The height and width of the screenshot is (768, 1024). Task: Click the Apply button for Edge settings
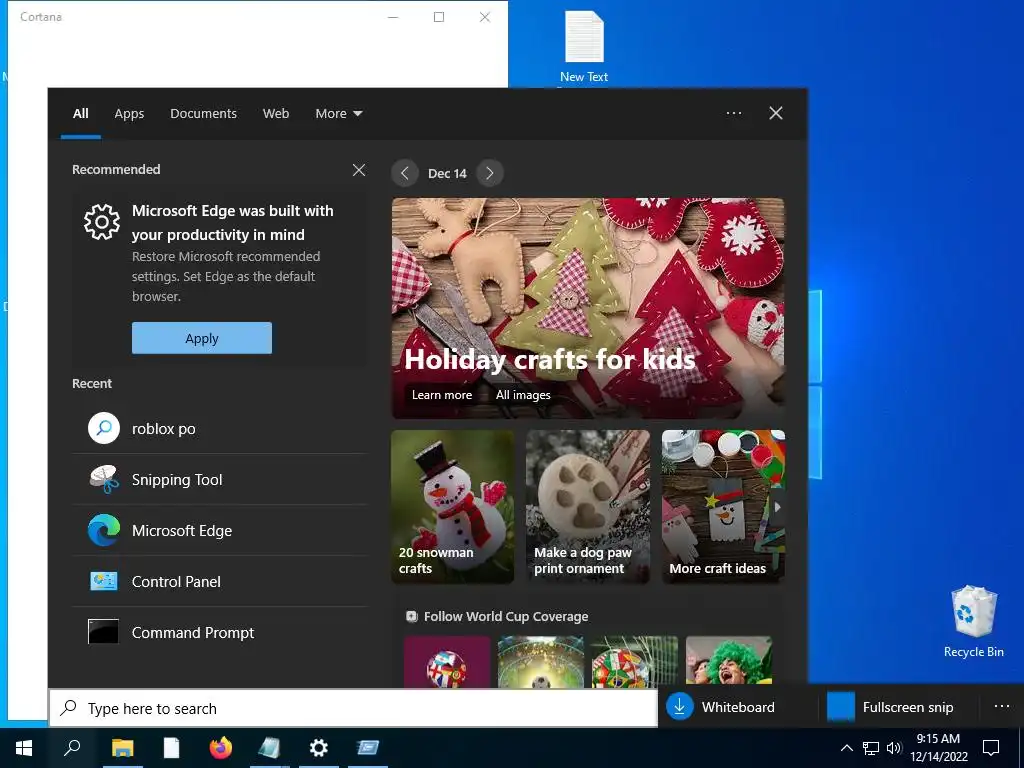[x=202, y=338]
